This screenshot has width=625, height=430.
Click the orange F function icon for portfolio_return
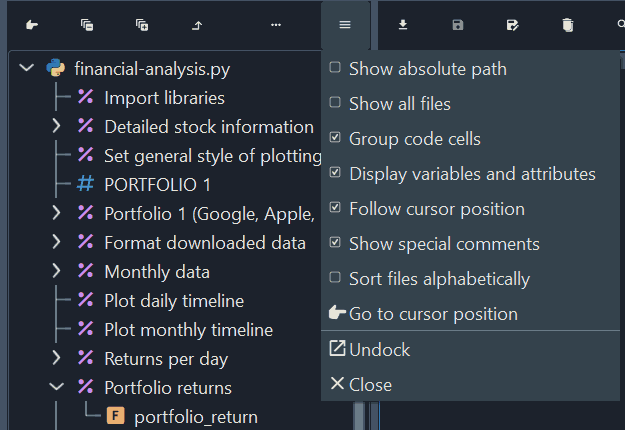116,416
